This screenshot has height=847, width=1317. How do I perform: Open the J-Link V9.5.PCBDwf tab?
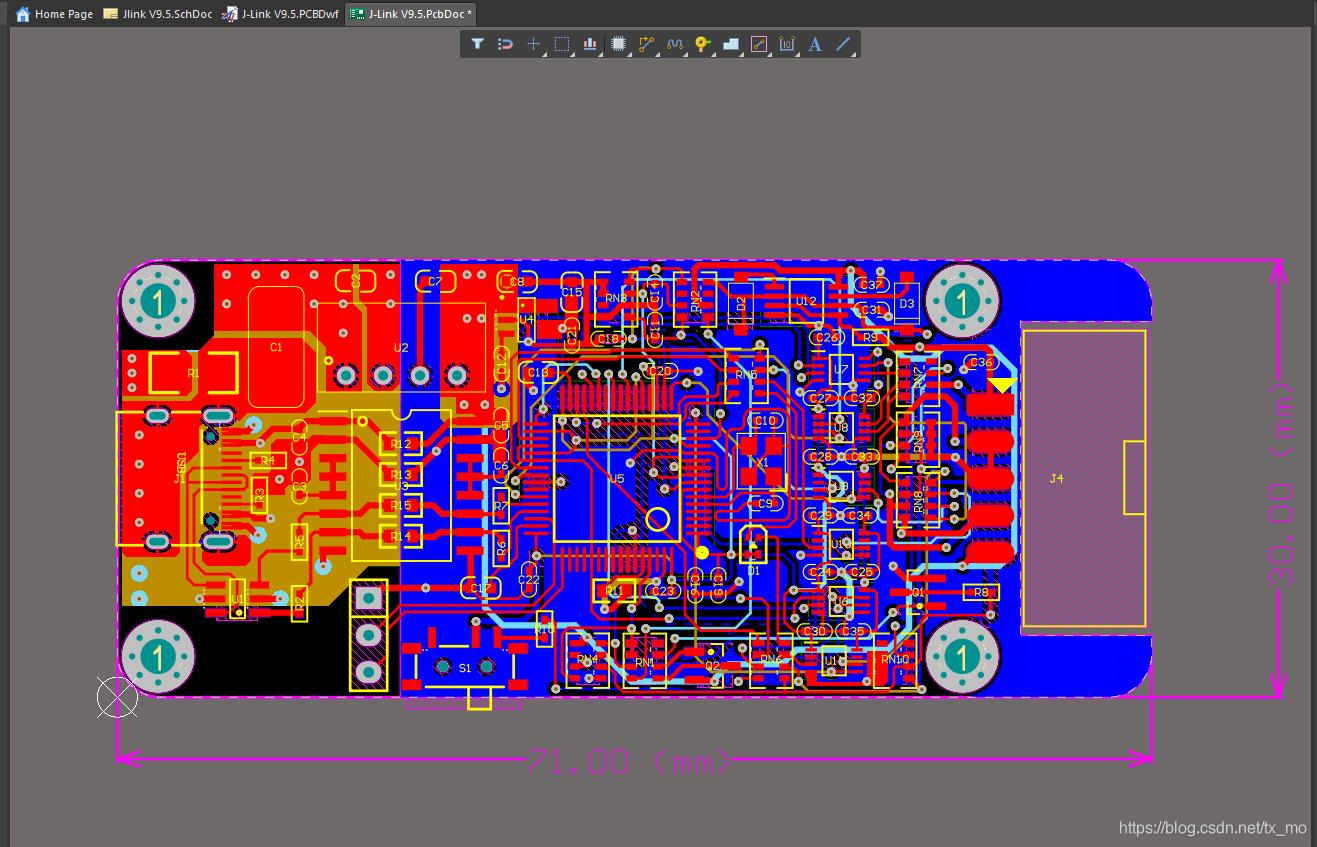point(281,14)
